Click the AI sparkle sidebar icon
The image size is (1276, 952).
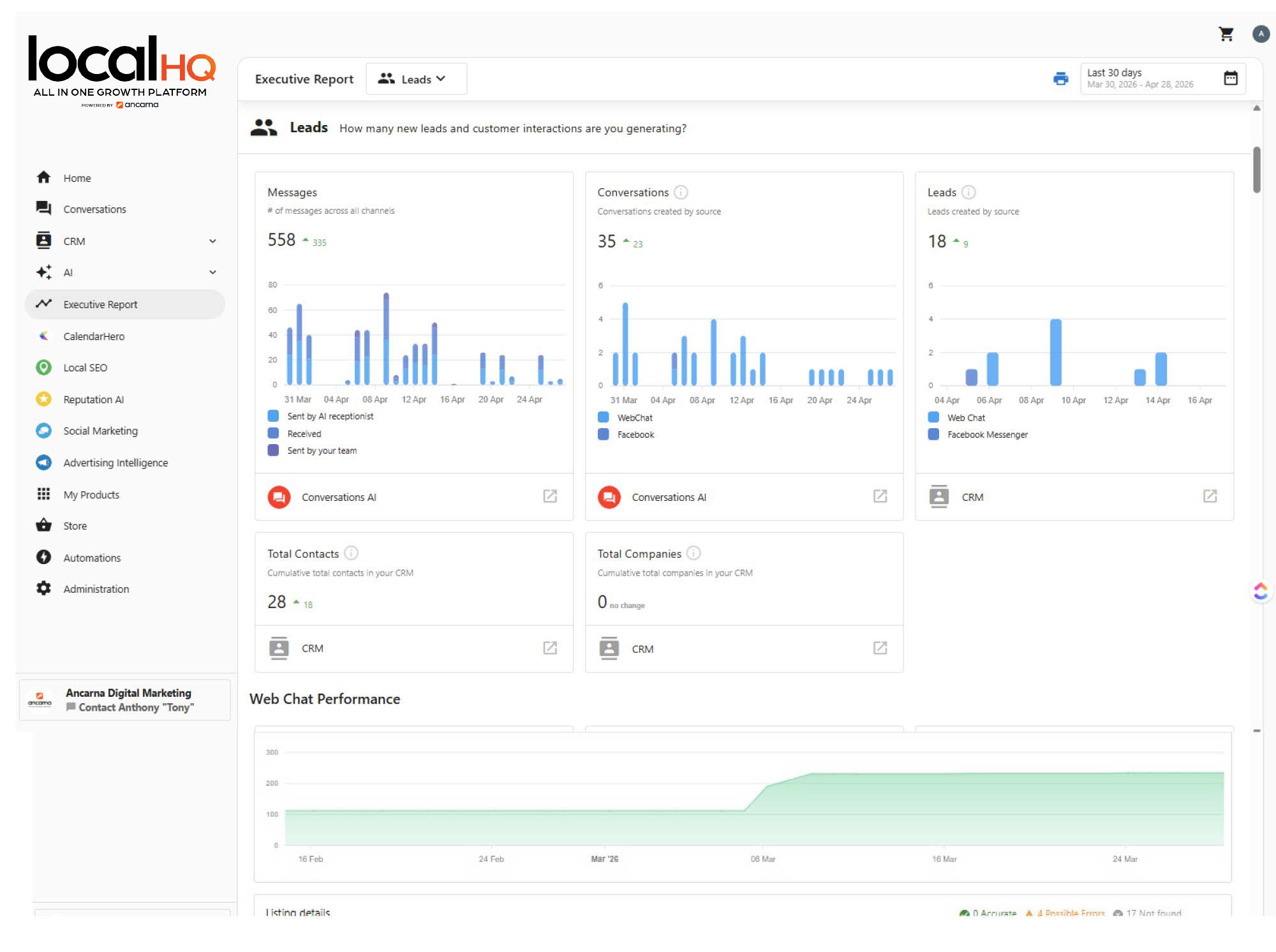click(x=43, y=272)
